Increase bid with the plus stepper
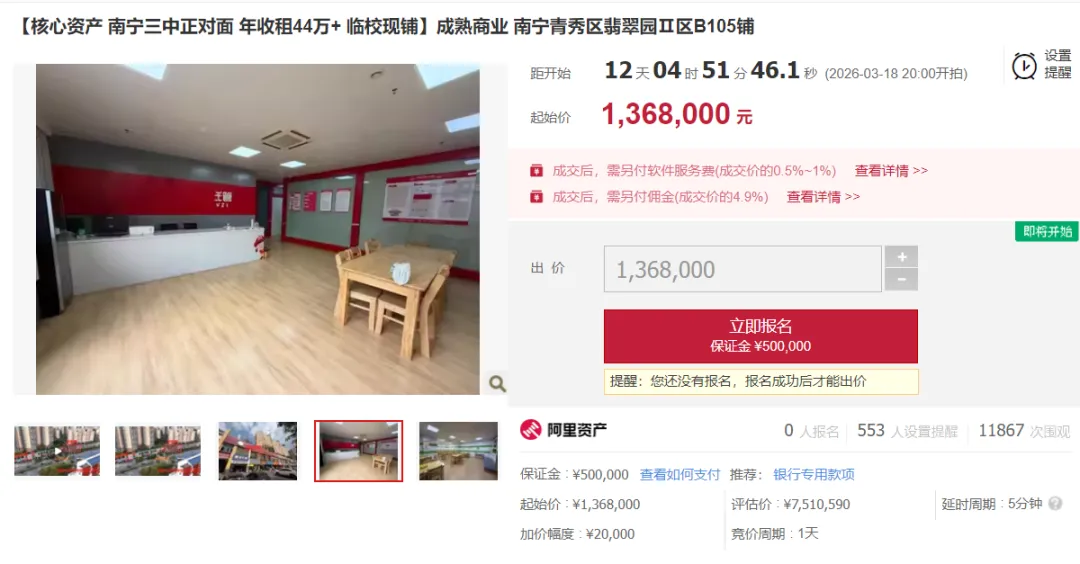 (902, 257)
